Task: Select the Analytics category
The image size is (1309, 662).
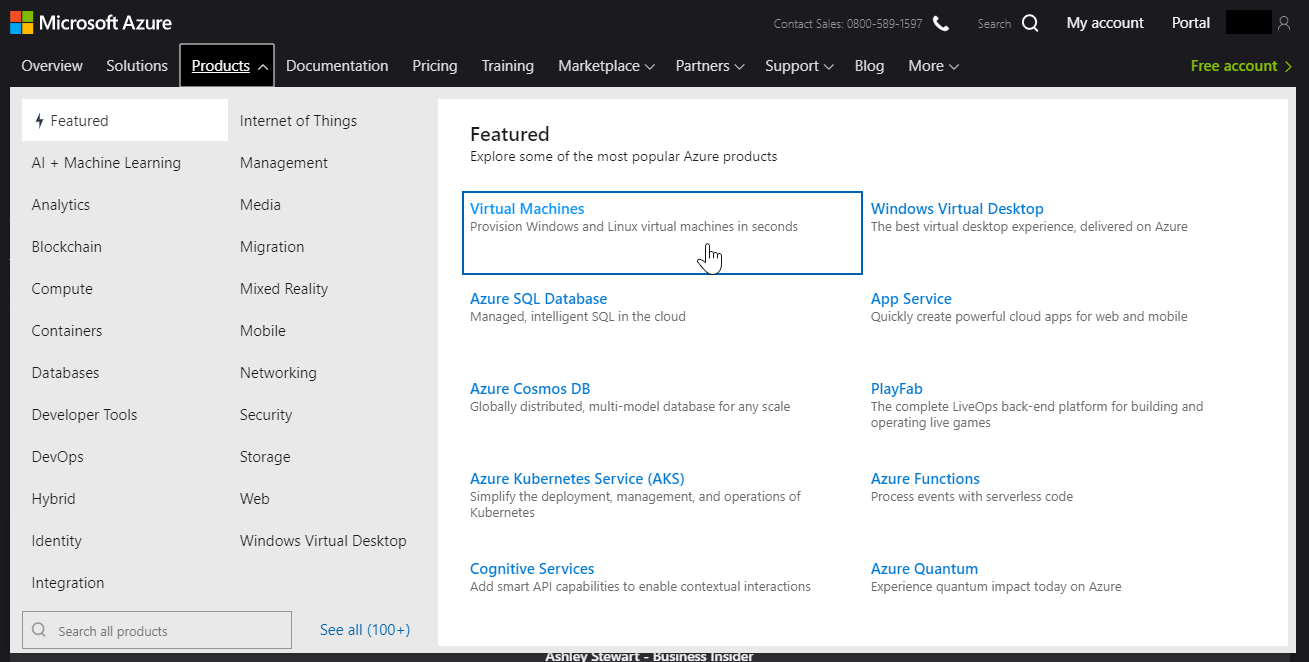Action: click(61, 205)
